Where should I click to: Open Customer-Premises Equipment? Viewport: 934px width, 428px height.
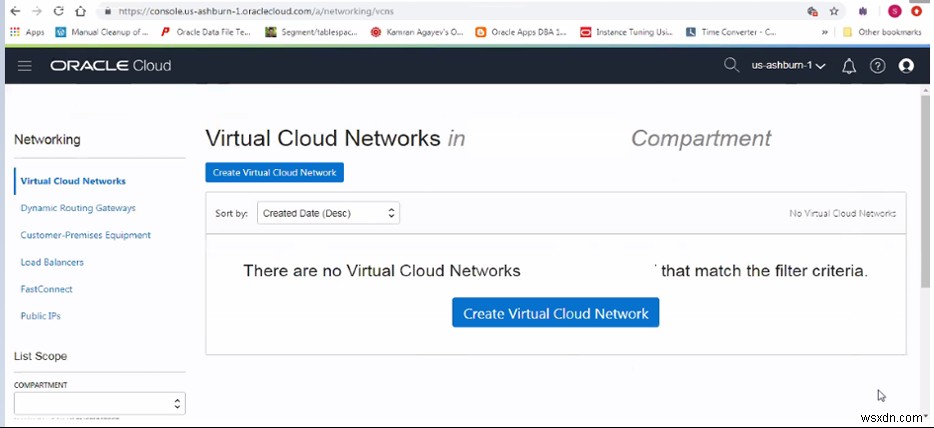click(x=85, y=235)
